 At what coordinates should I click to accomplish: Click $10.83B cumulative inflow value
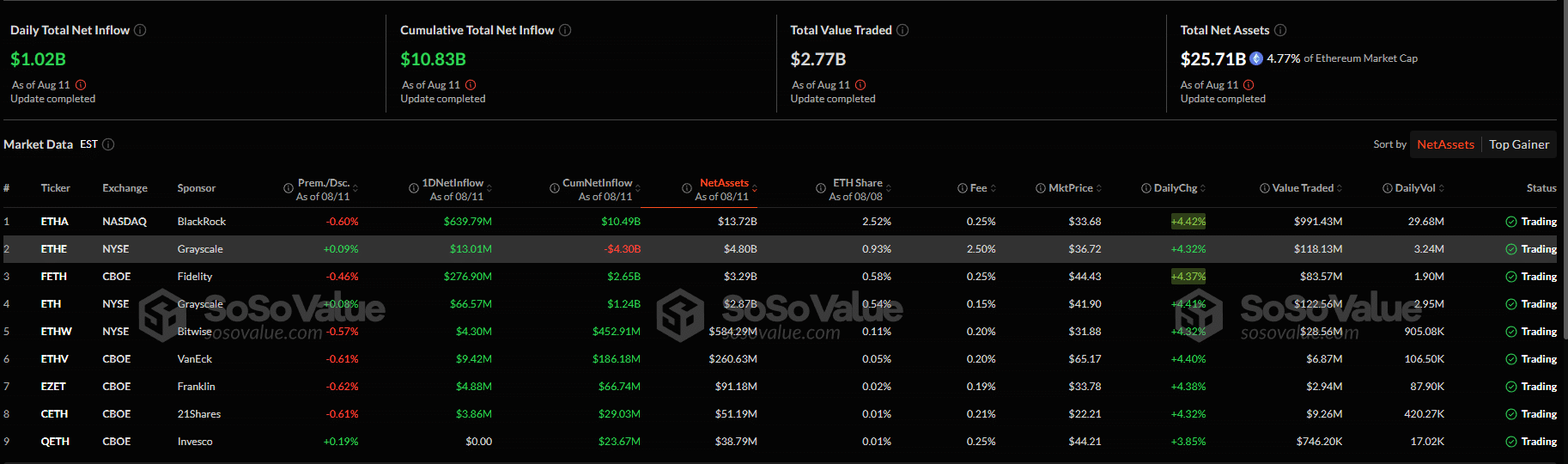point(433,59)
